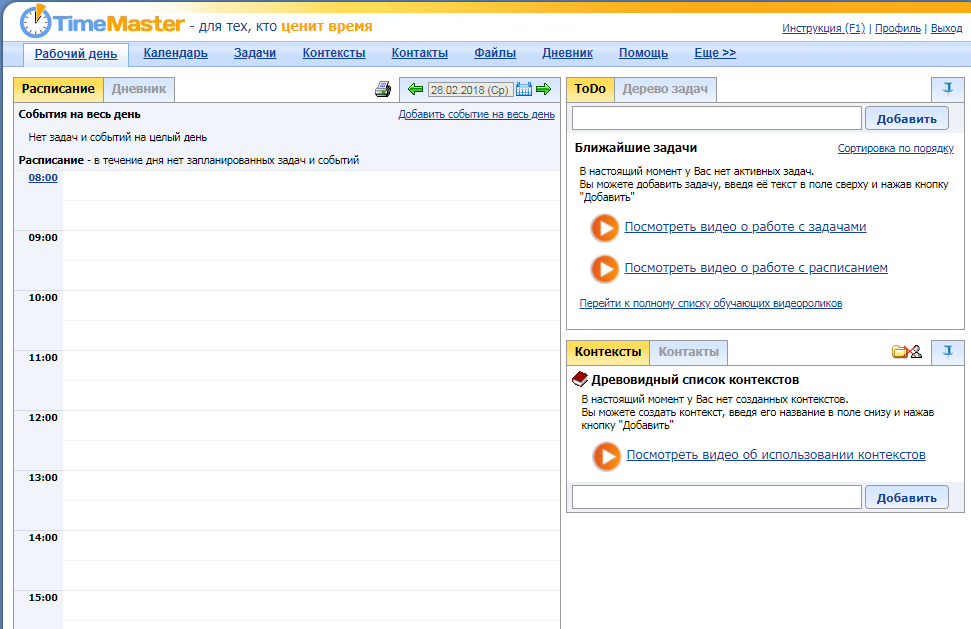Expand the Еще >> menu
The image size is (971, 629).
715,53
